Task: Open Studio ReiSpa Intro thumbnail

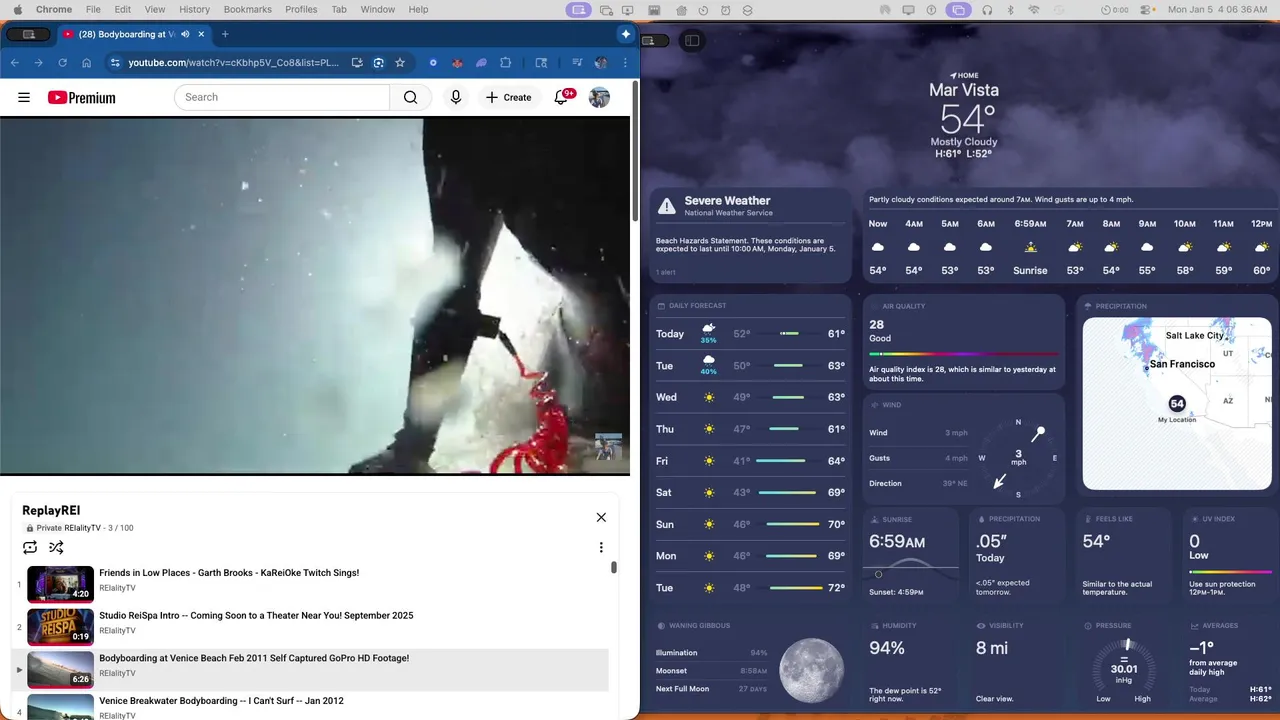Action: click(60, 627)
